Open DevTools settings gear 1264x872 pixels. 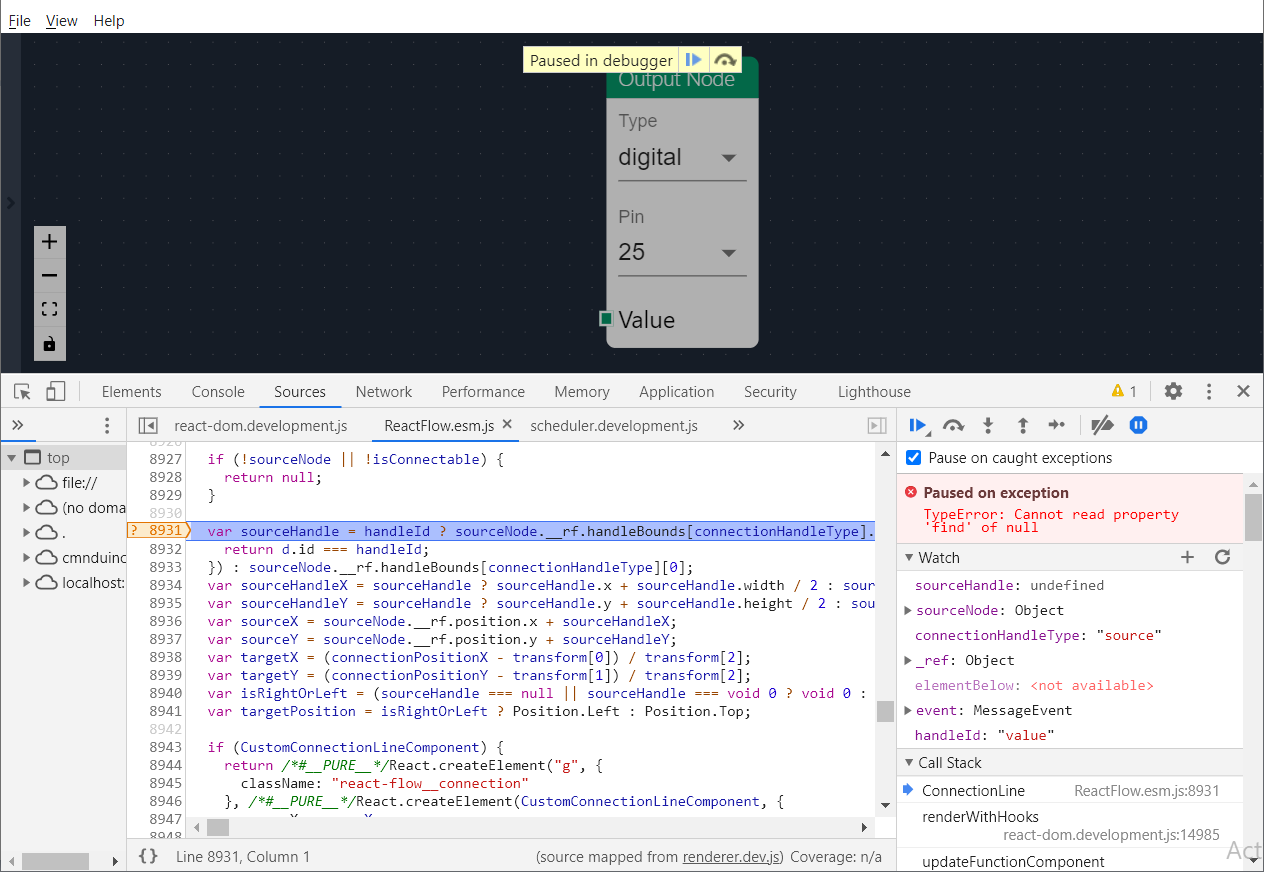[1173, 391]
